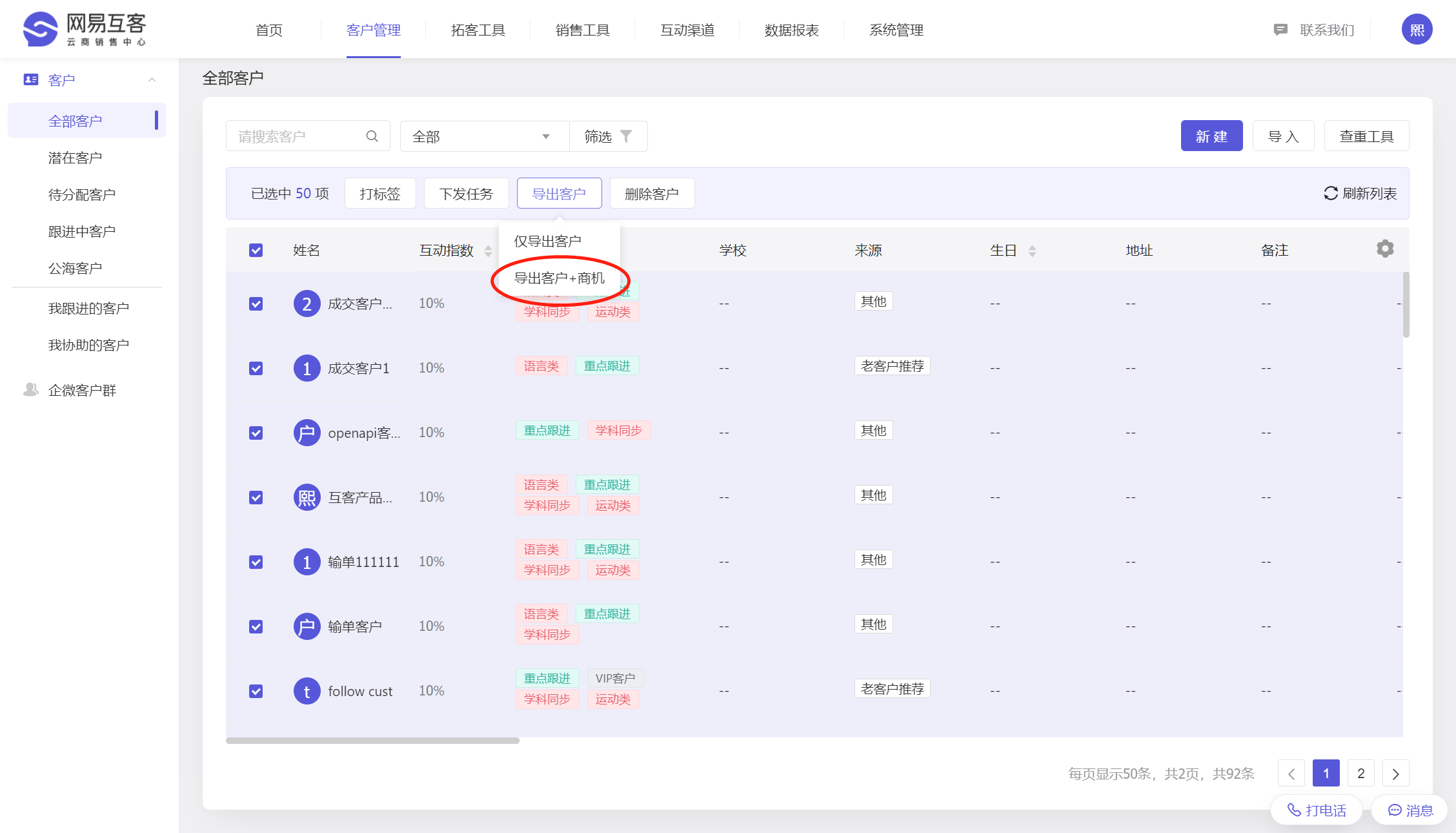The image size is (1456, 833).
Task: Click the Contact Us chat icon
Action: pyautogui.click(x=1280, y=30)
